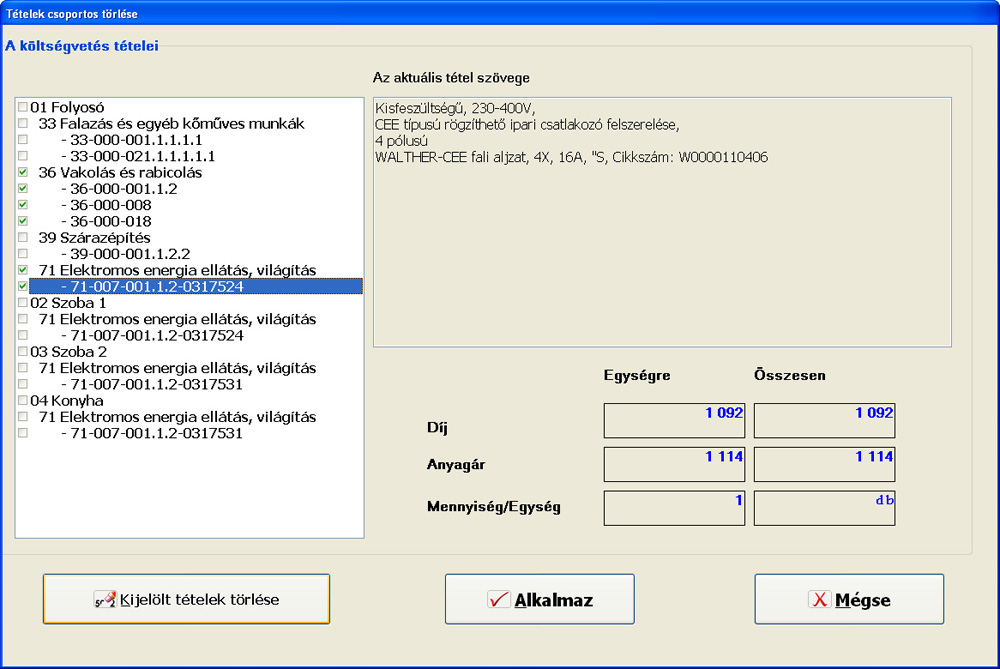The image size is (1000, 669).
Task: Toggle checkbox for '33 Falazás és egyéb kőműves munkák'
Action: coord(23,123)
